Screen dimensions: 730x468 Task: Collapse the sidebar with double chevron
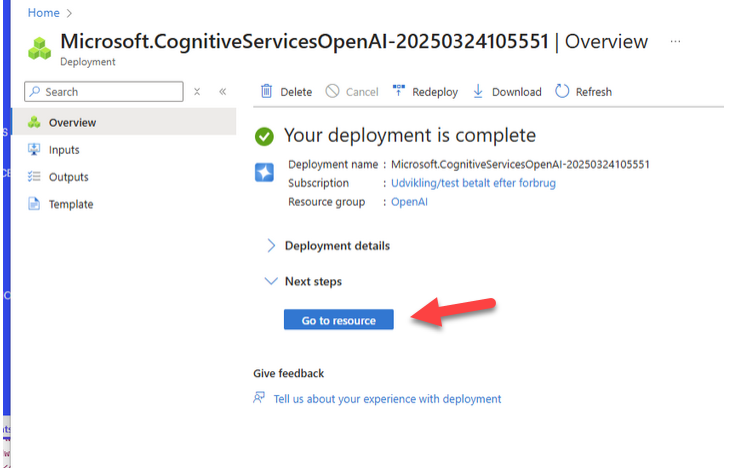pyautogui.click(x=223, y=92)
